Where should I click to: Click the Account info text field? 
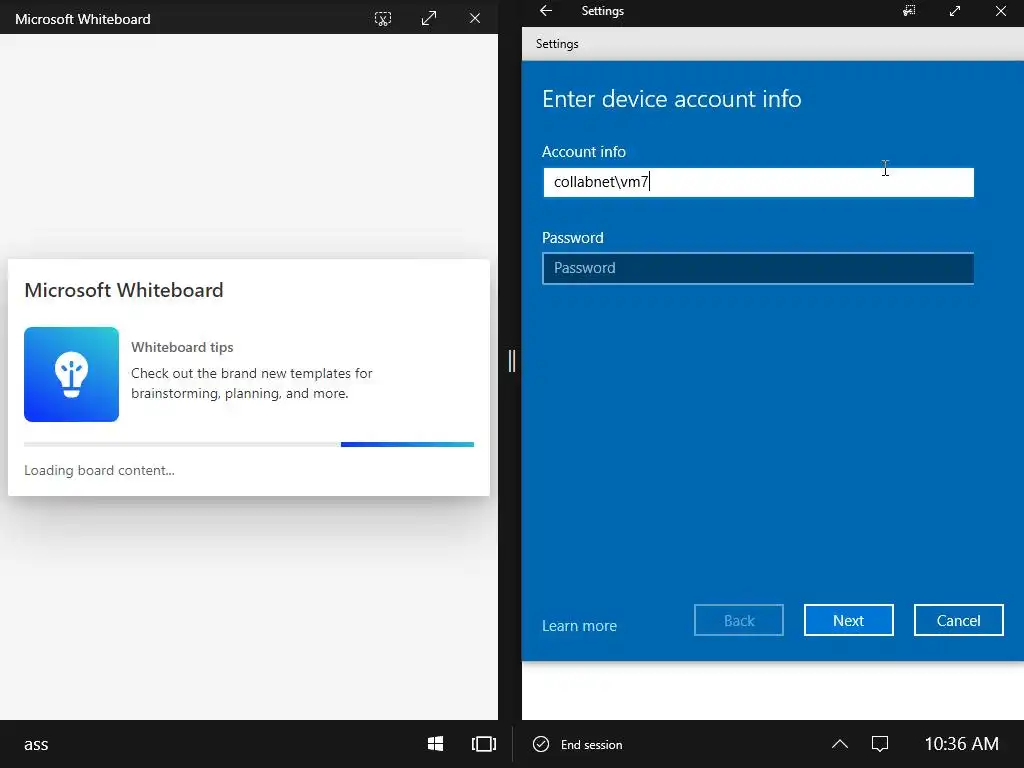coord(758,182)
